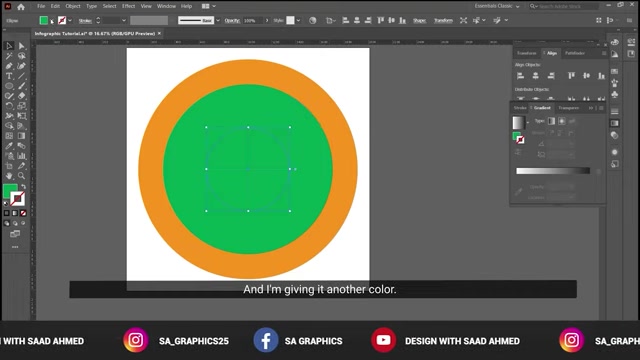Select the Rotate tool
The image size is (640, 360).
click(9, 106)
